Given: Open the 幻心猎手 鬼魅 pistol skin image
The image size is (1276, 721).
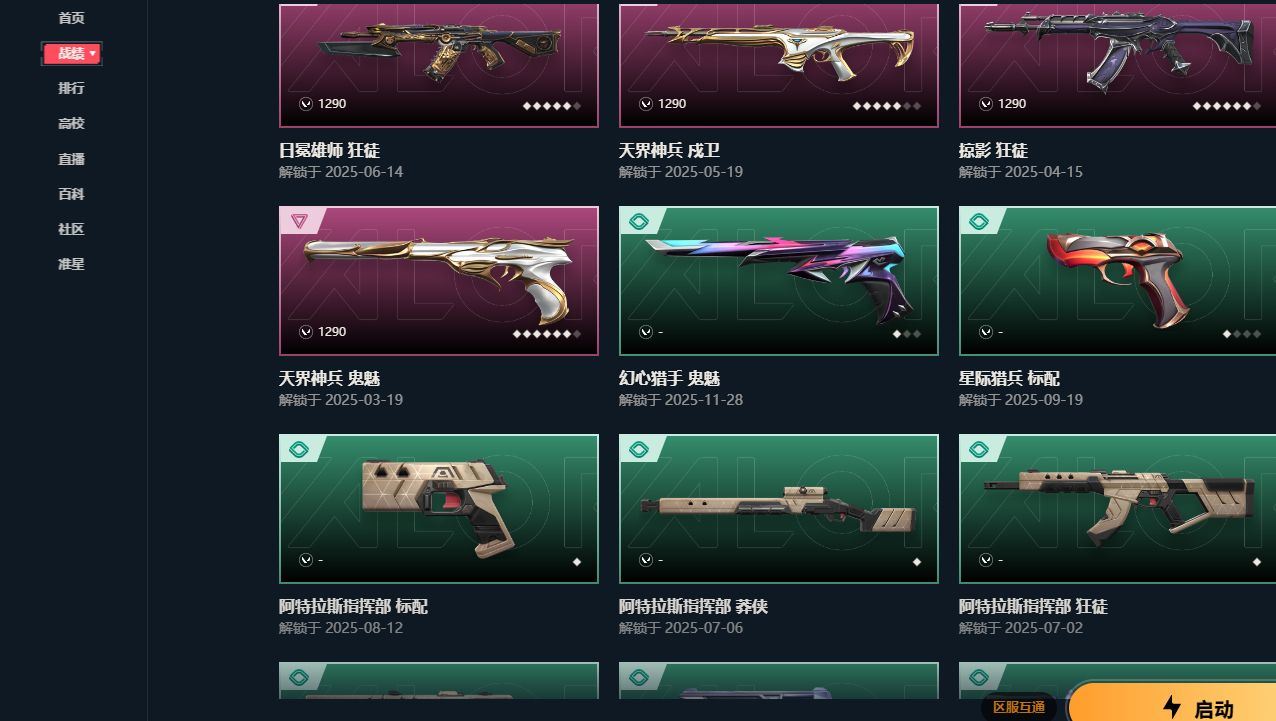Looking at the screenshot, I should [779, 281].
